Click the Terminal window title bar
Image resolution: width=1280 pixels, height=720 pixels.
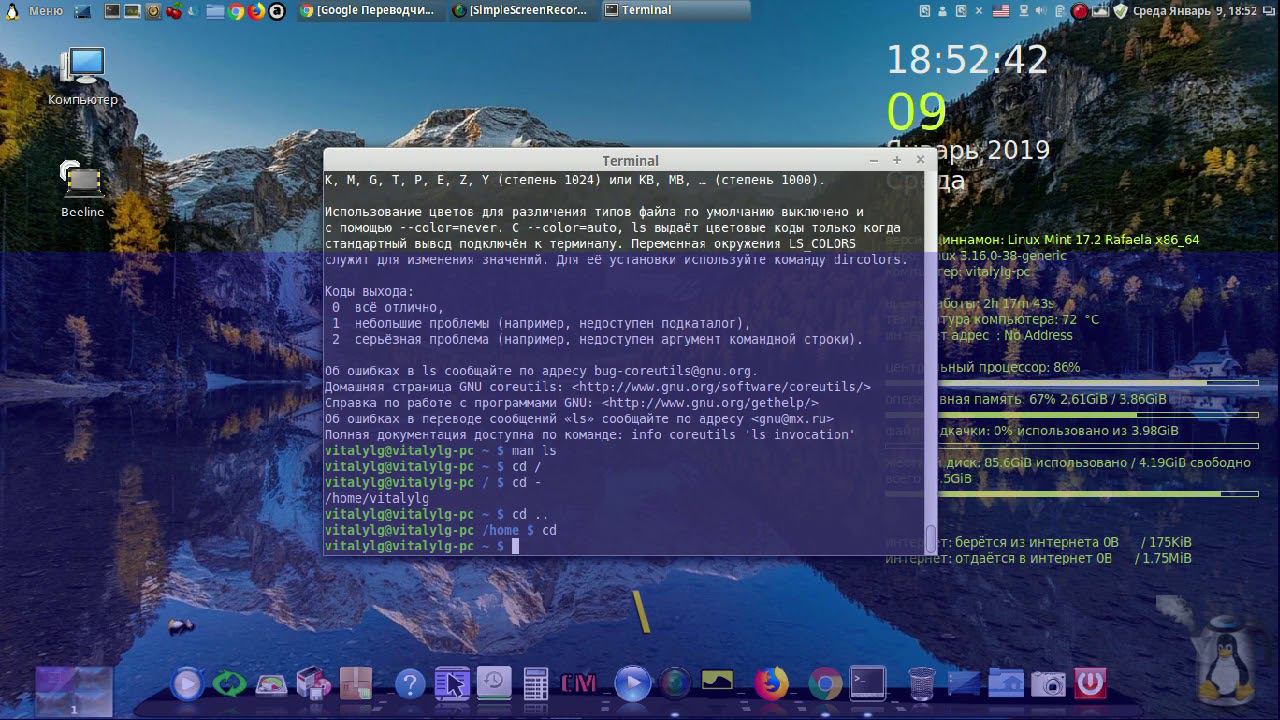click(x=630, y=160)
